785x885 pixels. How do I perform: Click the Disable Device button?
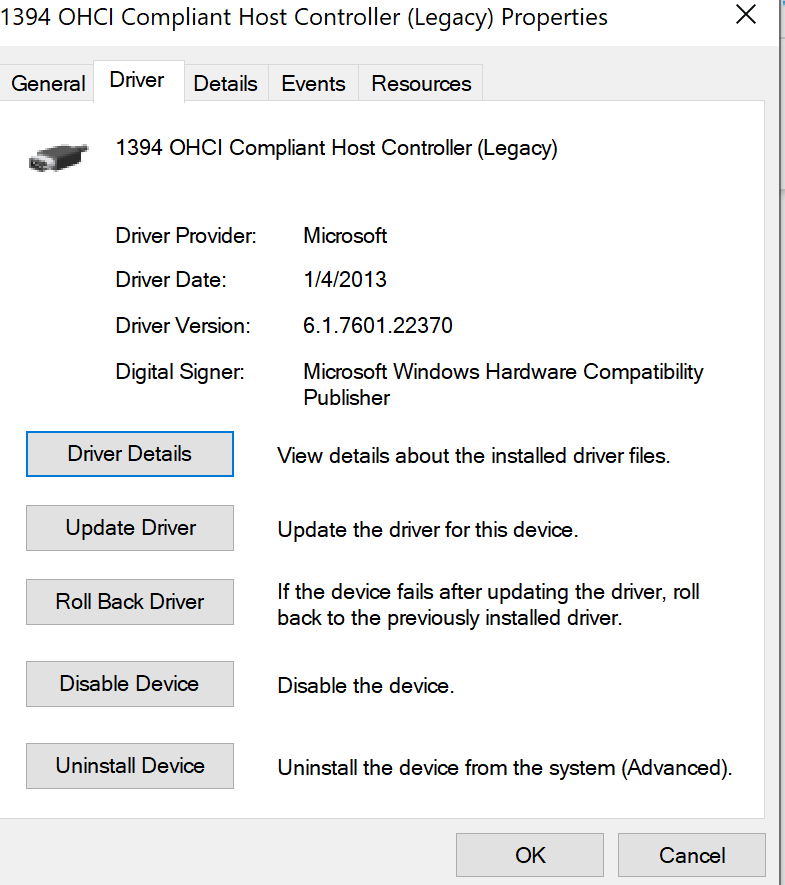tap(130, 684)
